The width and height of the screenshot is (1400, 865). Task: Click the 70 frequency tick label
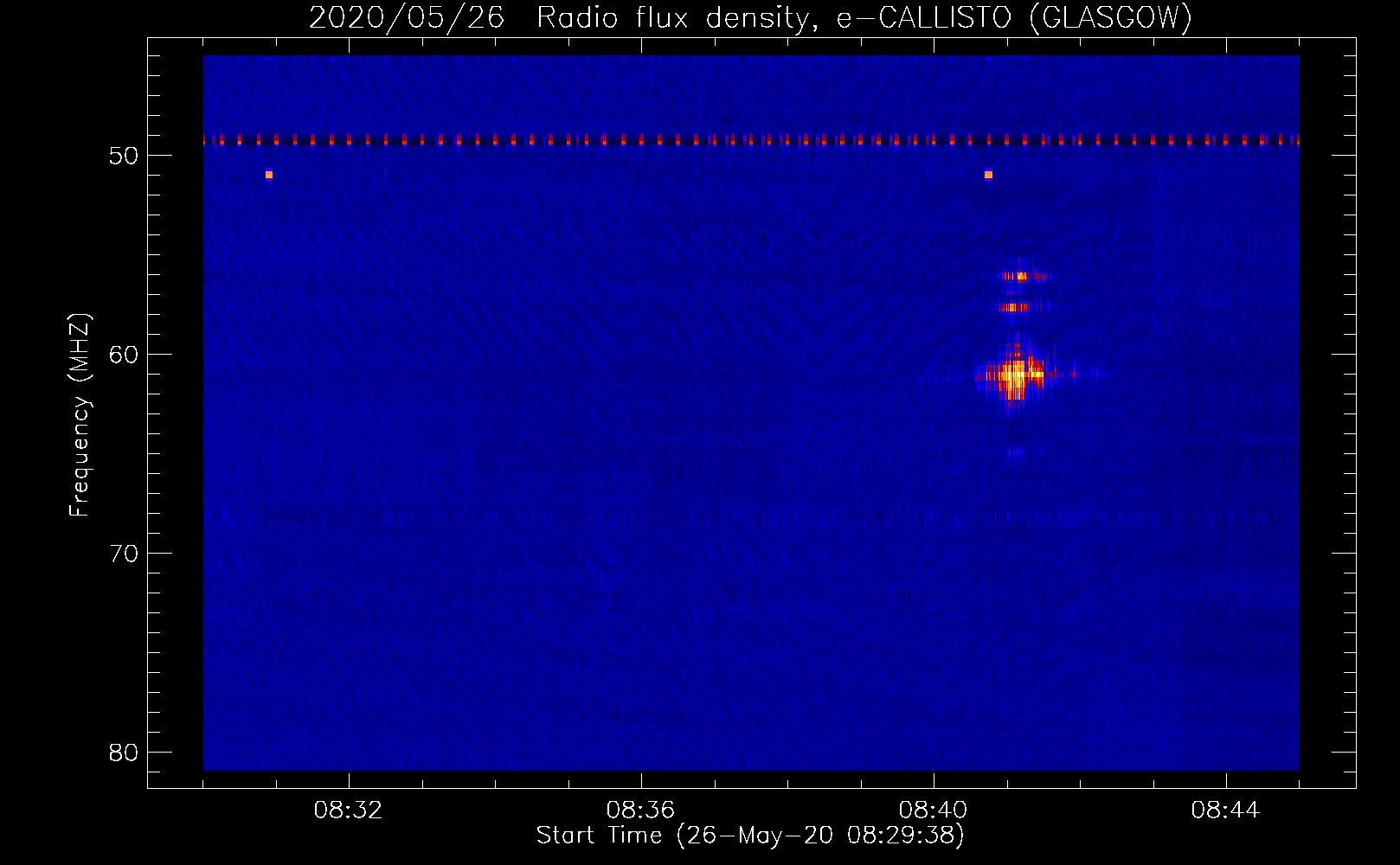(x=124, y=554)
